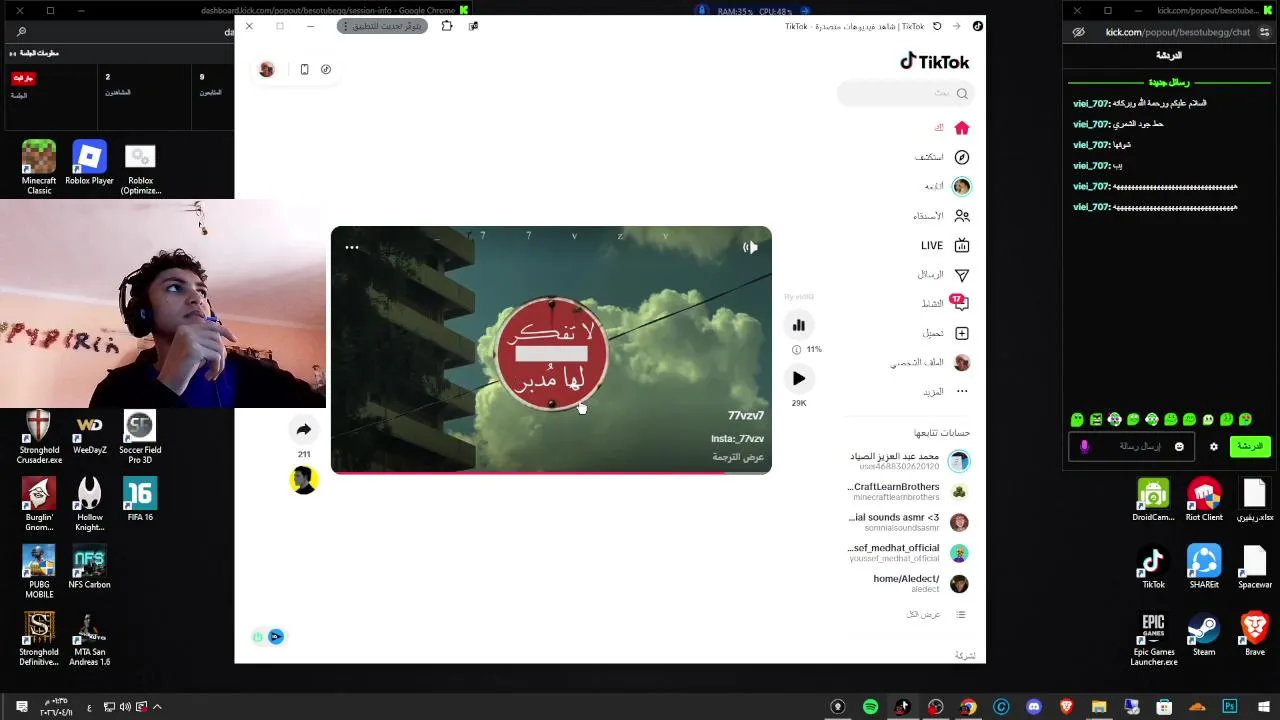Image resolution: width=1280 pixels, height=720 pixels.
Task: Click blue floating button at bottom-left
Action: click(276, 637)
